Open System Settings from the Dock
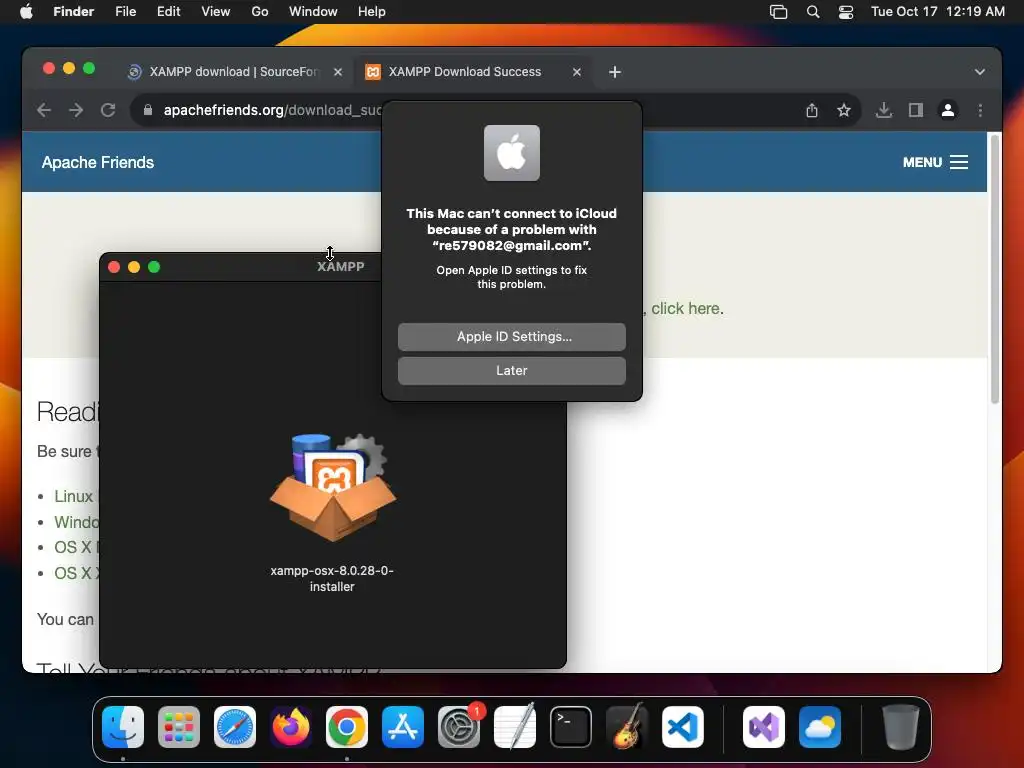1024x768 pixels. [459, 727]
